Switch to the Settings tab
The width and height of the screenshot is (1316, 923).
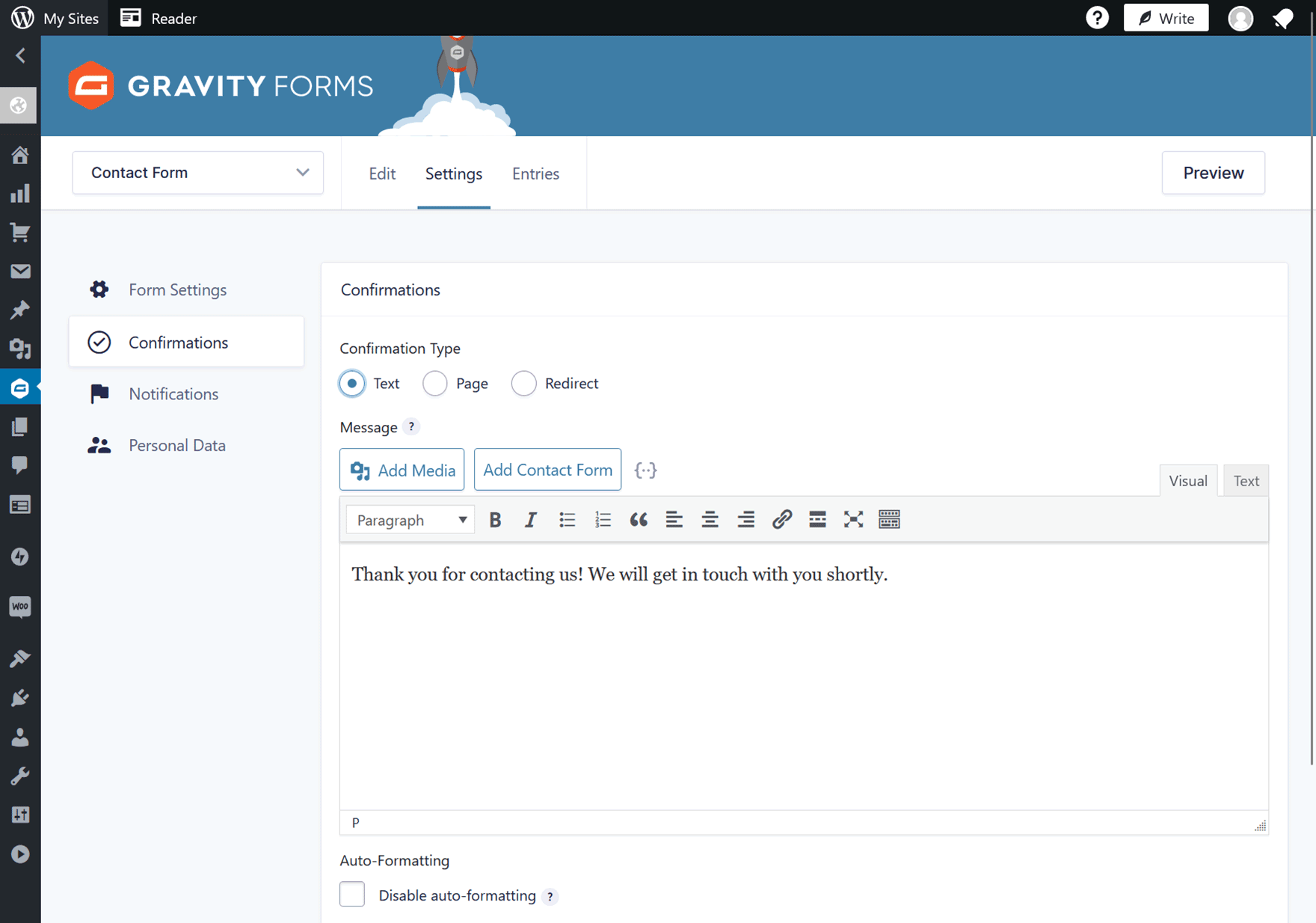pos(454,174)
